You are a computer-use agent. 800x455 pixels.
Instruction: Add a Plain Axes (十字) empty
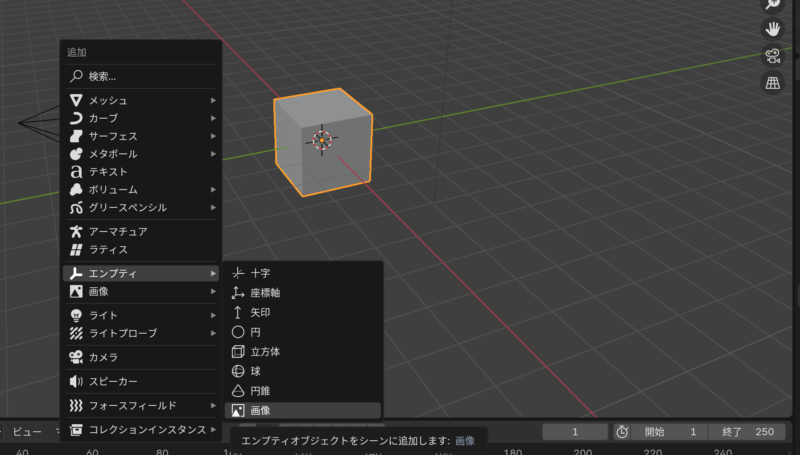tap(303, 273)
